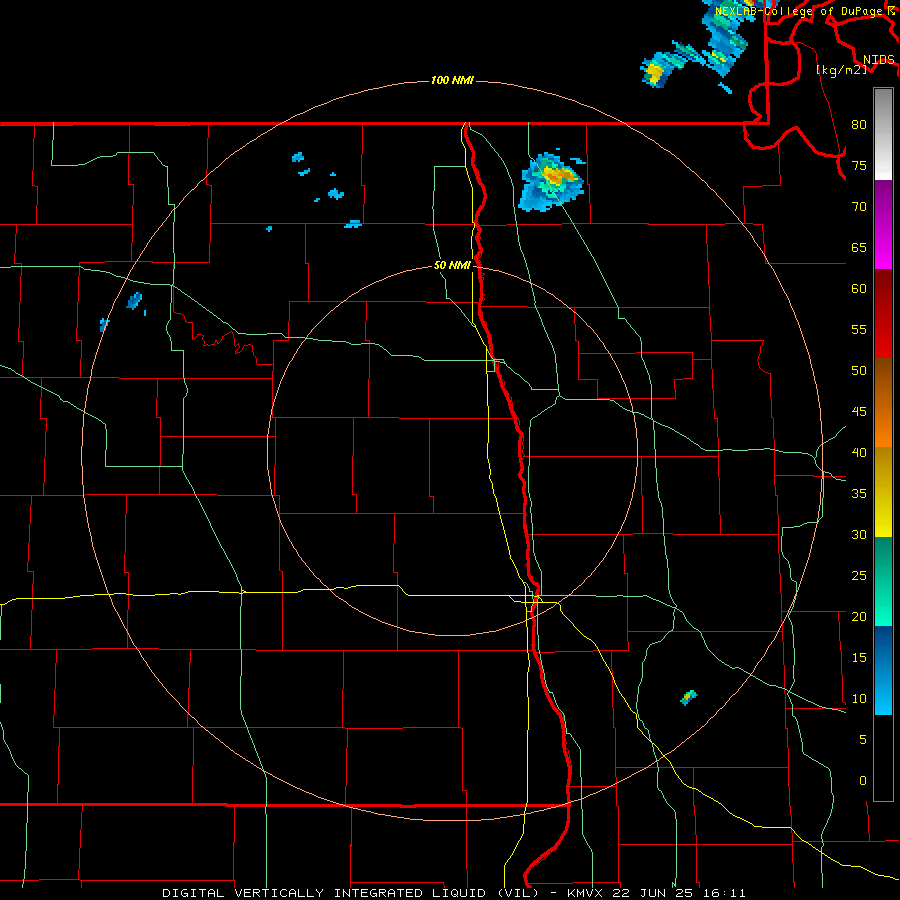Click the 10 value on the color scale

(859, 699)
